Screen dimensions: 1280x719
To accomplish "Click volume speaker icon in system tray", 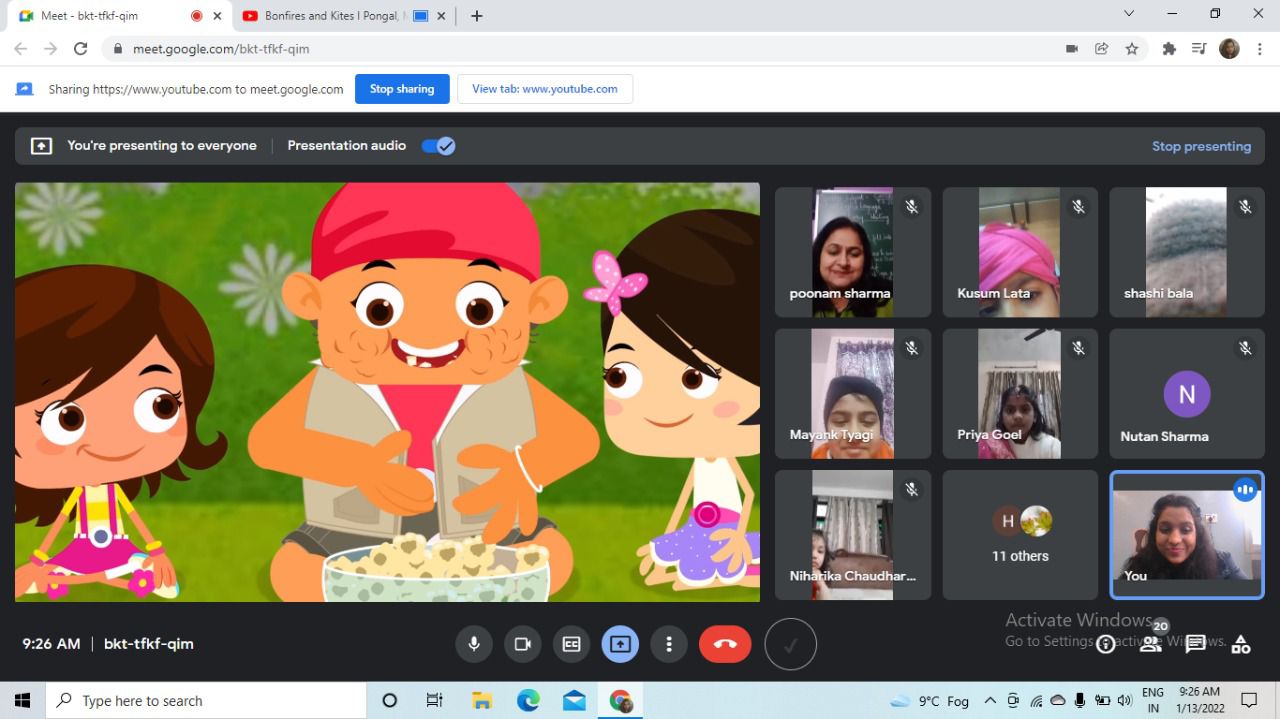I will pyautogui.click(x=1124, y=701).
